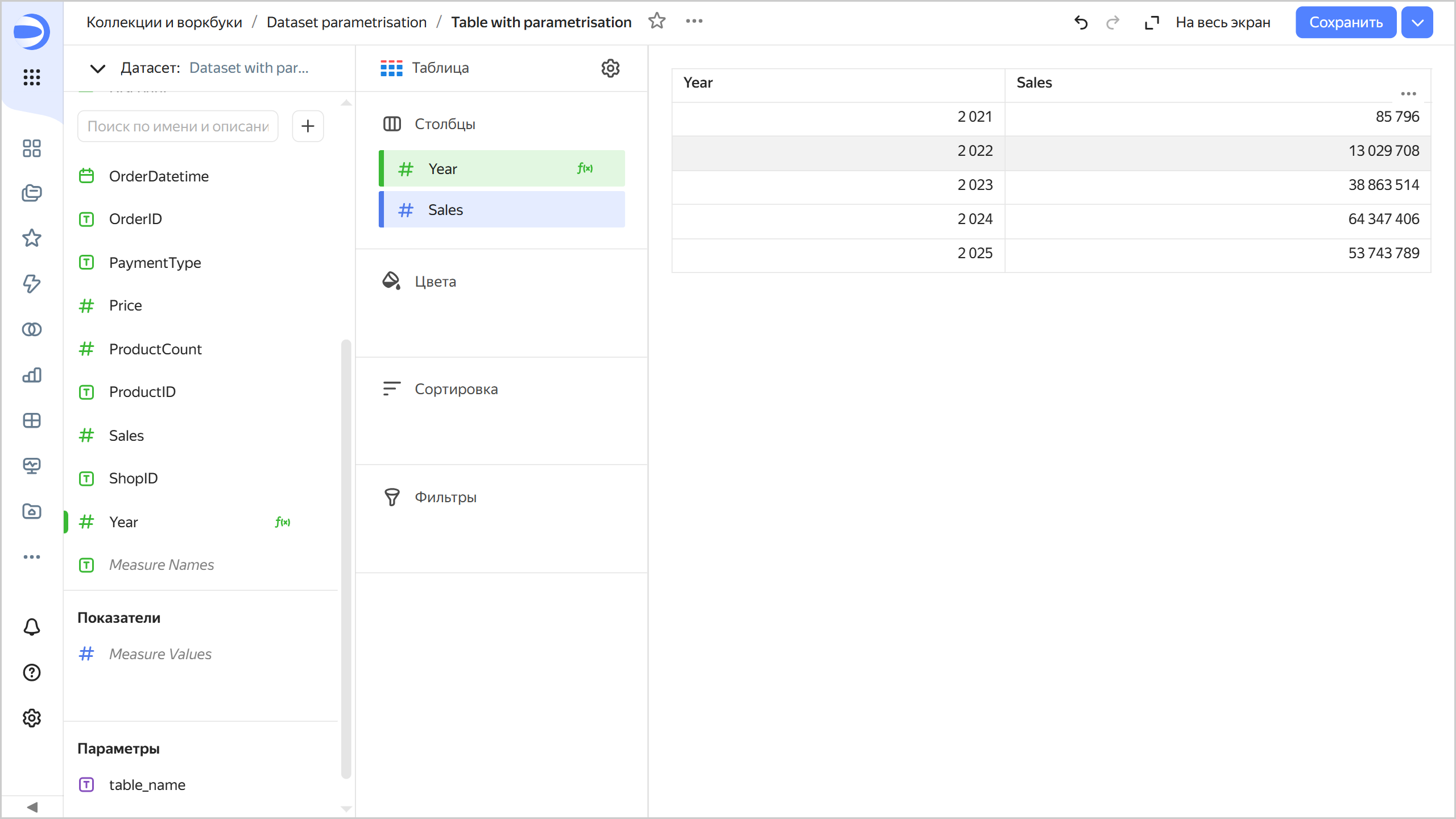Expand the dataset selector chevron

(98, 68)
